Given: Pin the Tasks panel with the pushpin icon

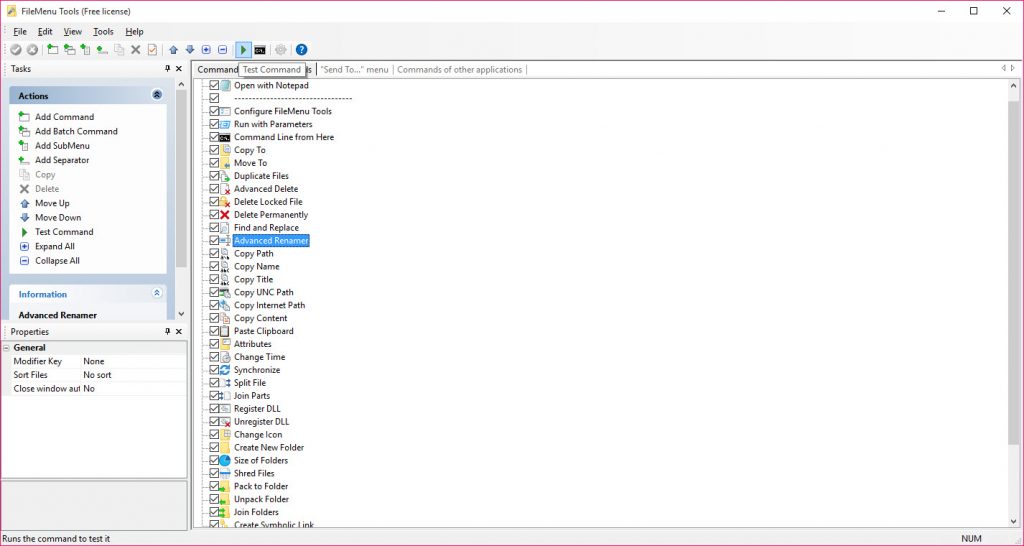Looking at the screenshot, I should 168,69.
